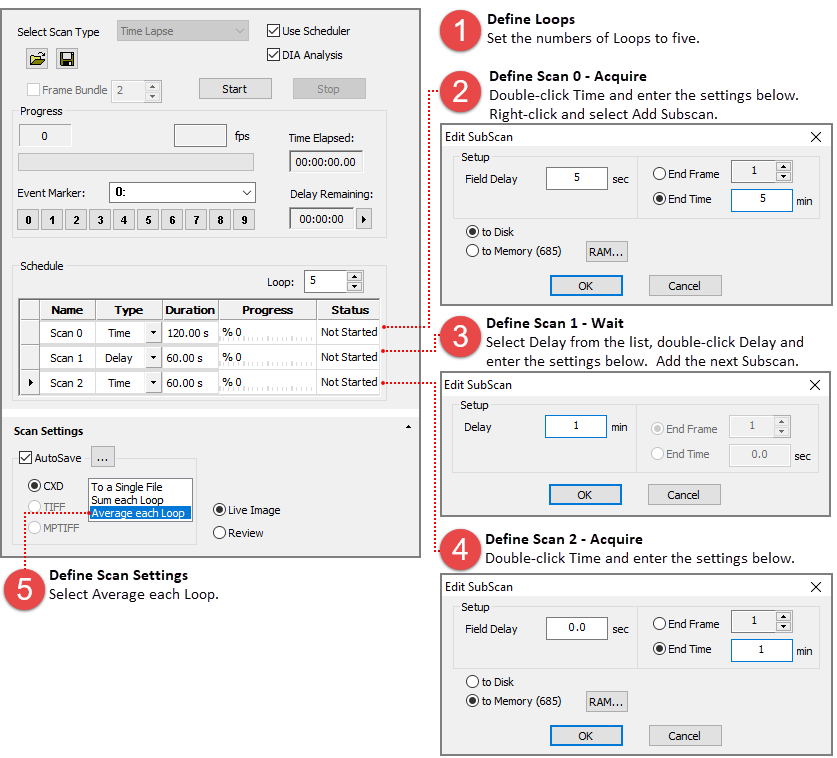This screenshot has height=758, width=837.
Task: Open the Scan 0 Type dropdown
Action: 153,333
